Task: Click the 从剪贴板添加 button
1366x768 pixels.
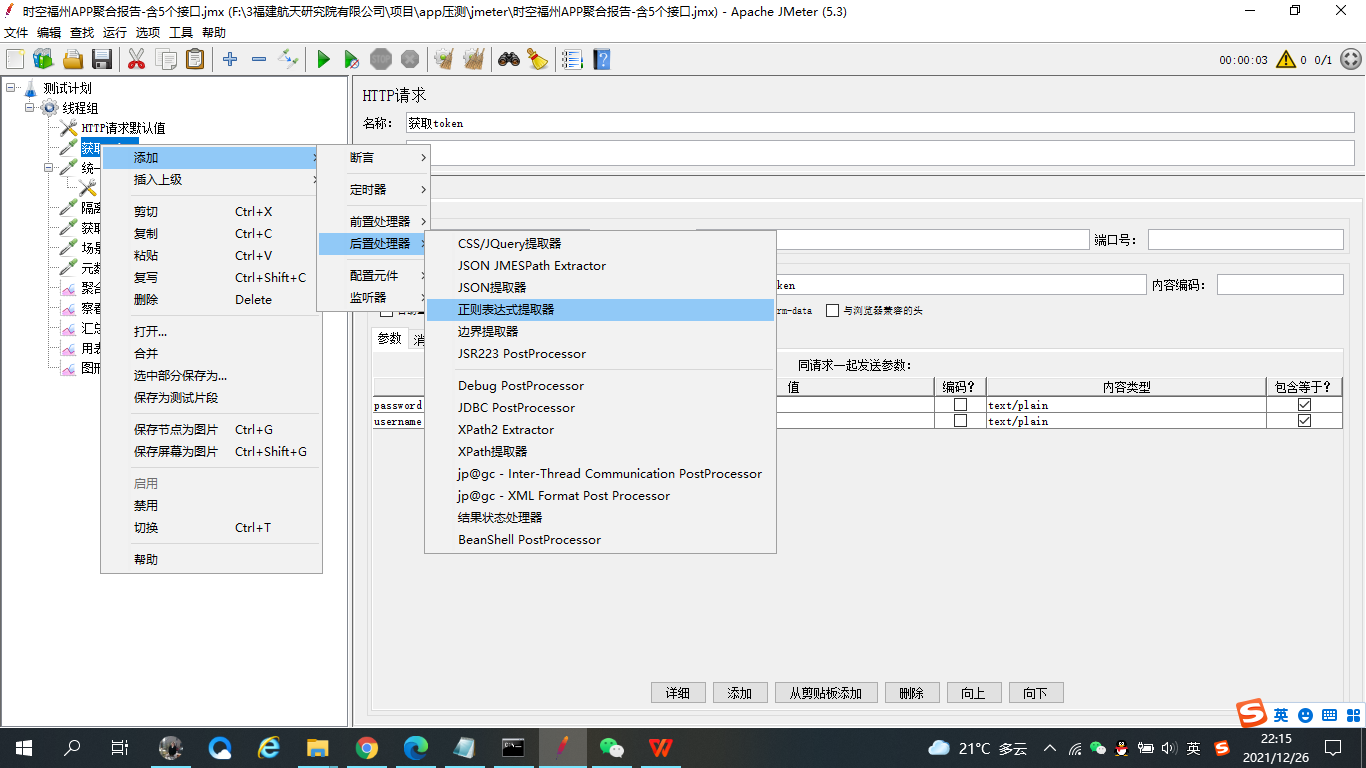Action: [826, 693]
